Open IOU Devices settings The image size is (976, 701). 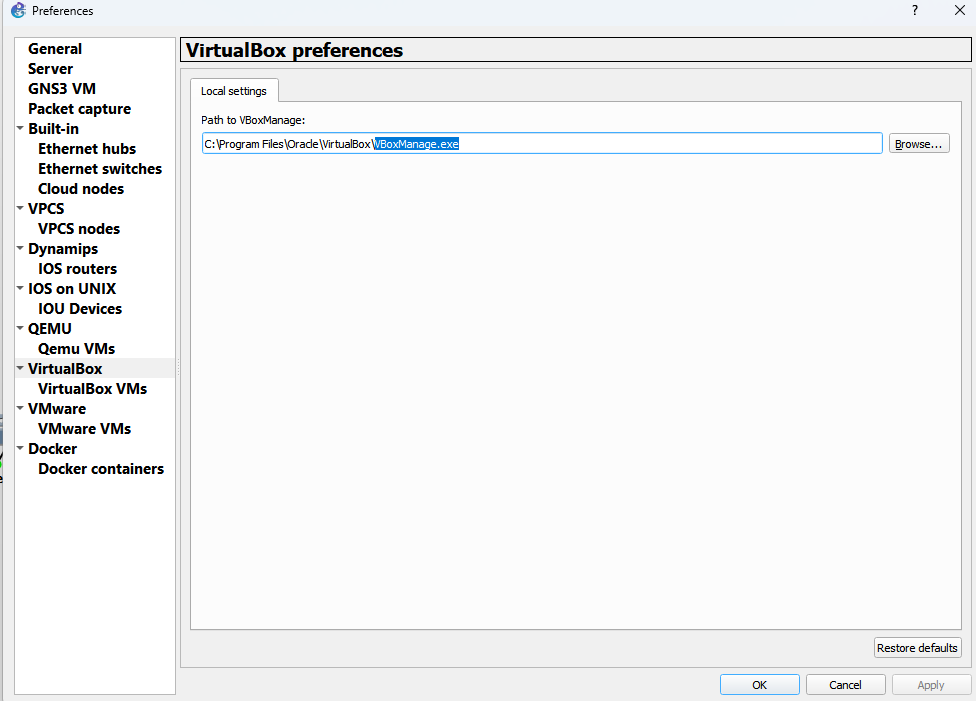click(x=80, y=308)
